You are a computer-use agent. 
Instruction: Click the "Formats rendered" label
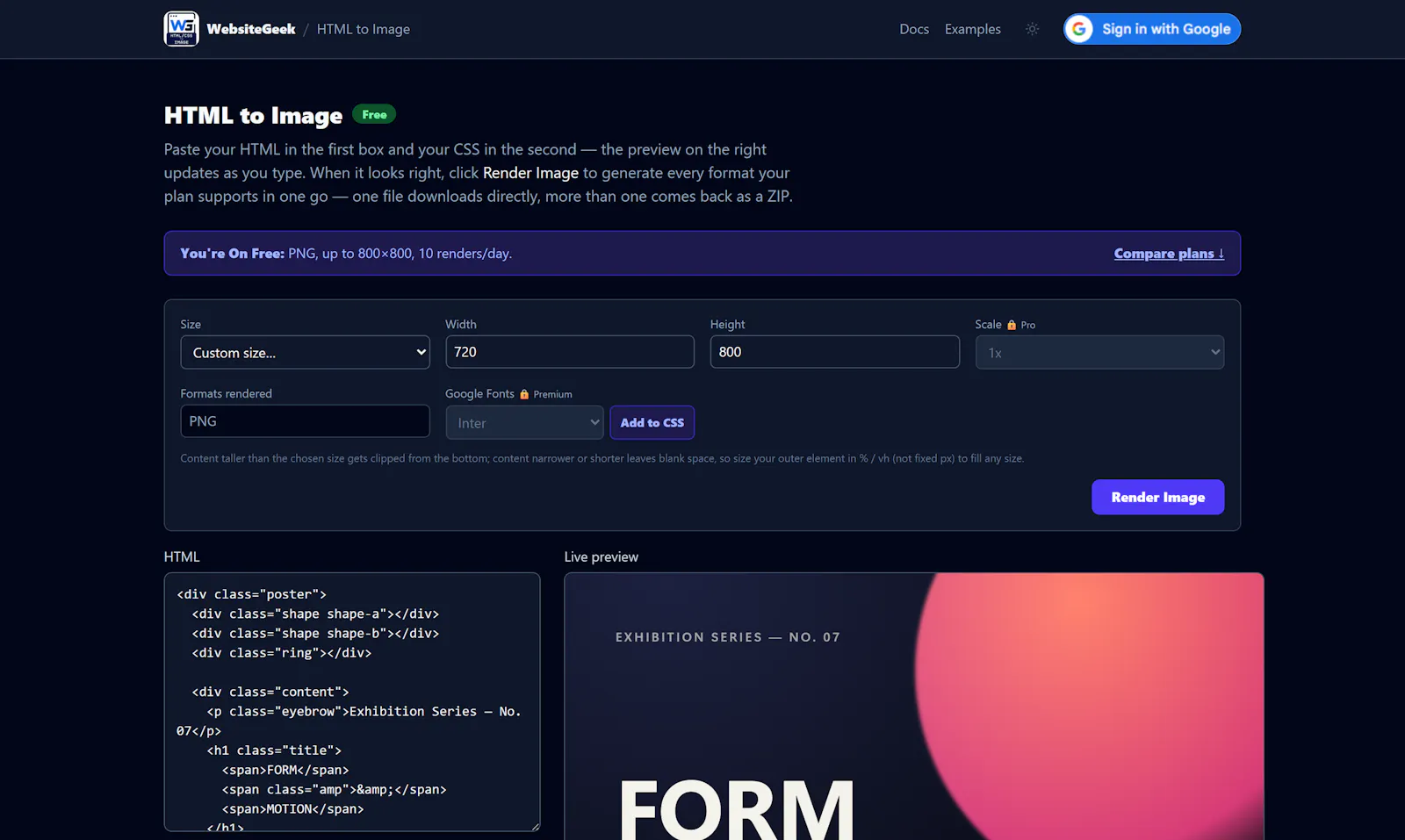point(227,393)
